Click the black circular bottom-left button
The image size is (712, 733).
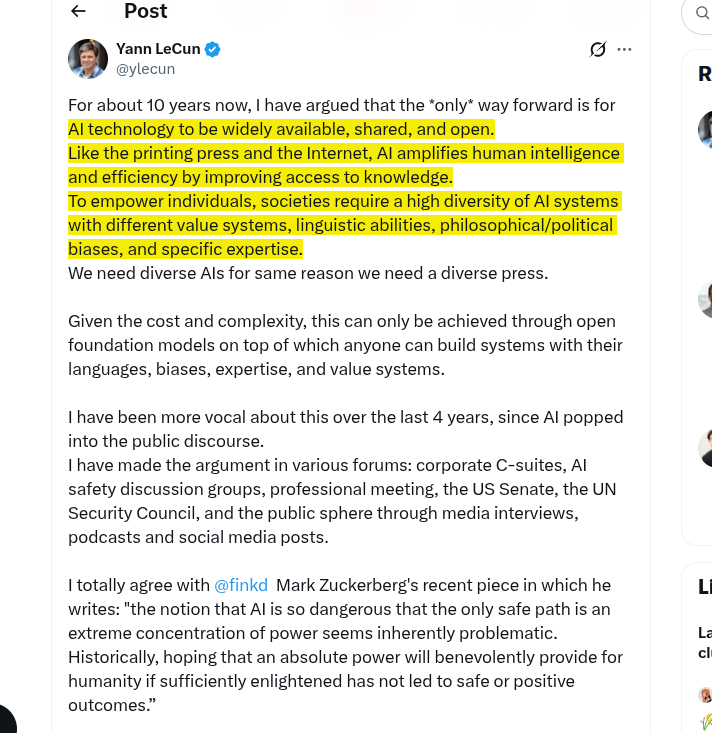[7, 719]
